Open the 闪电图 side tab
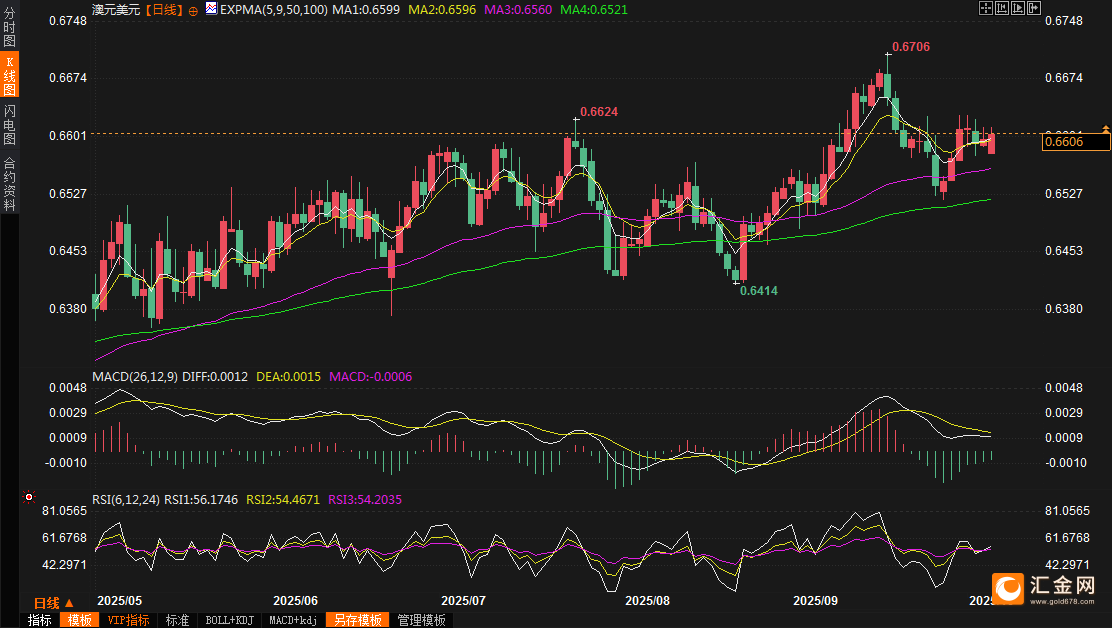 tap(10, 123)
